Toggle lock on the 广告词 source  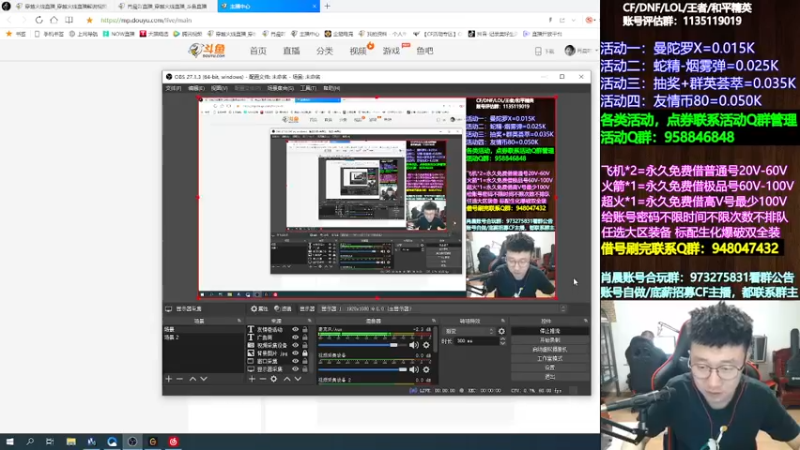[x=305, y=337]
